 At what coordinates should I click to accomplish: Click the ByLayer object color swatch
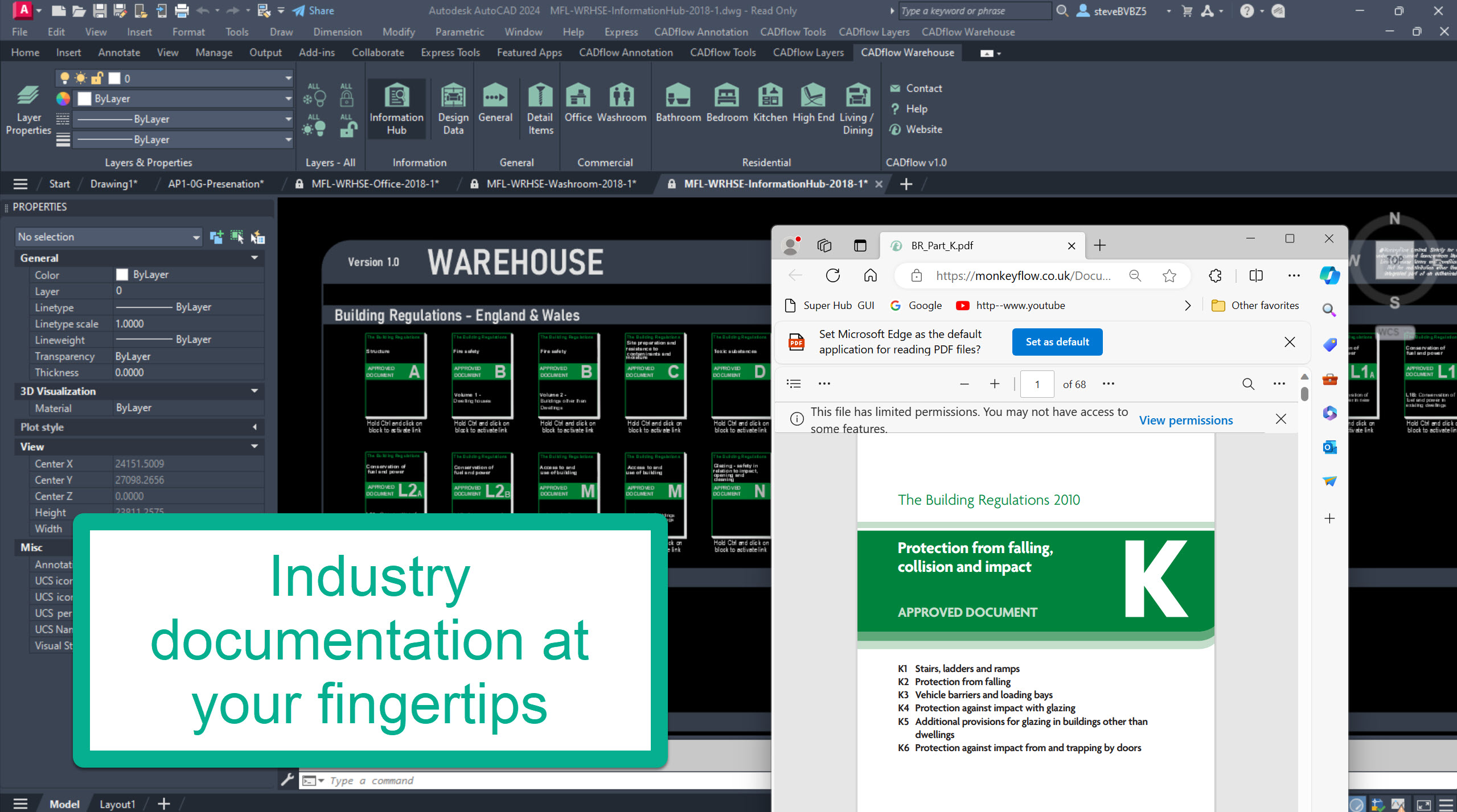point(84,99)
